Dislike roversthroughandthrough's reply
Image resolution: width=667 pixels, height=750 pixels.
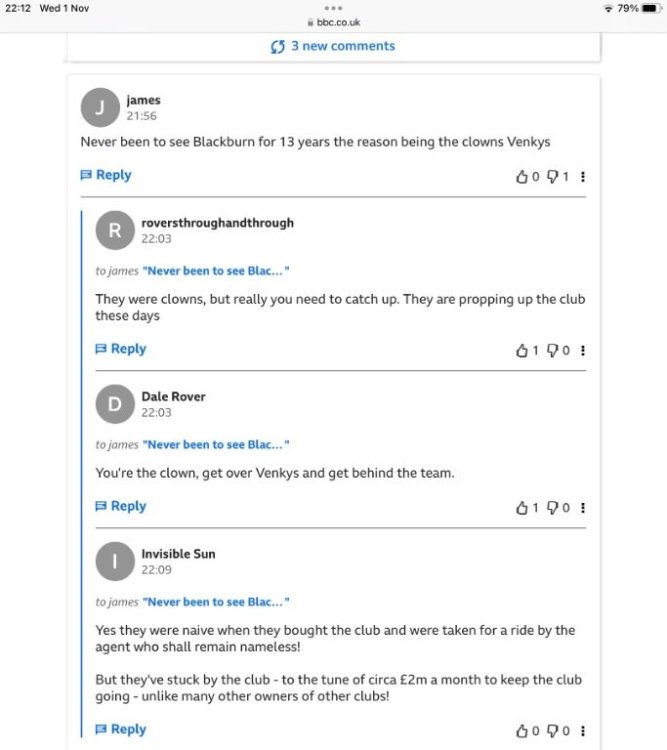[x=552, y=351]
